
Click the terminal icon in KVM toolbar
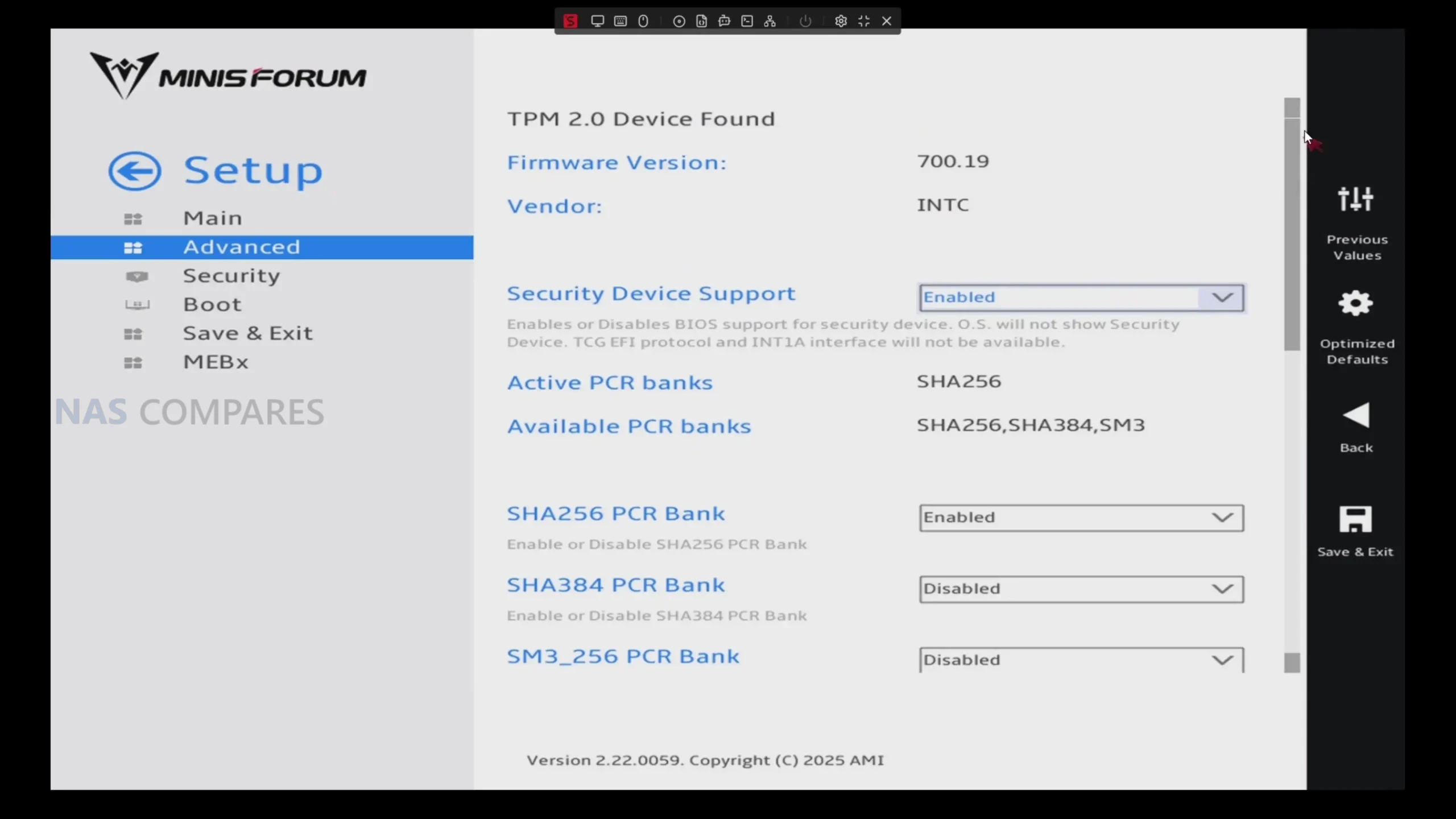point(747,21)
